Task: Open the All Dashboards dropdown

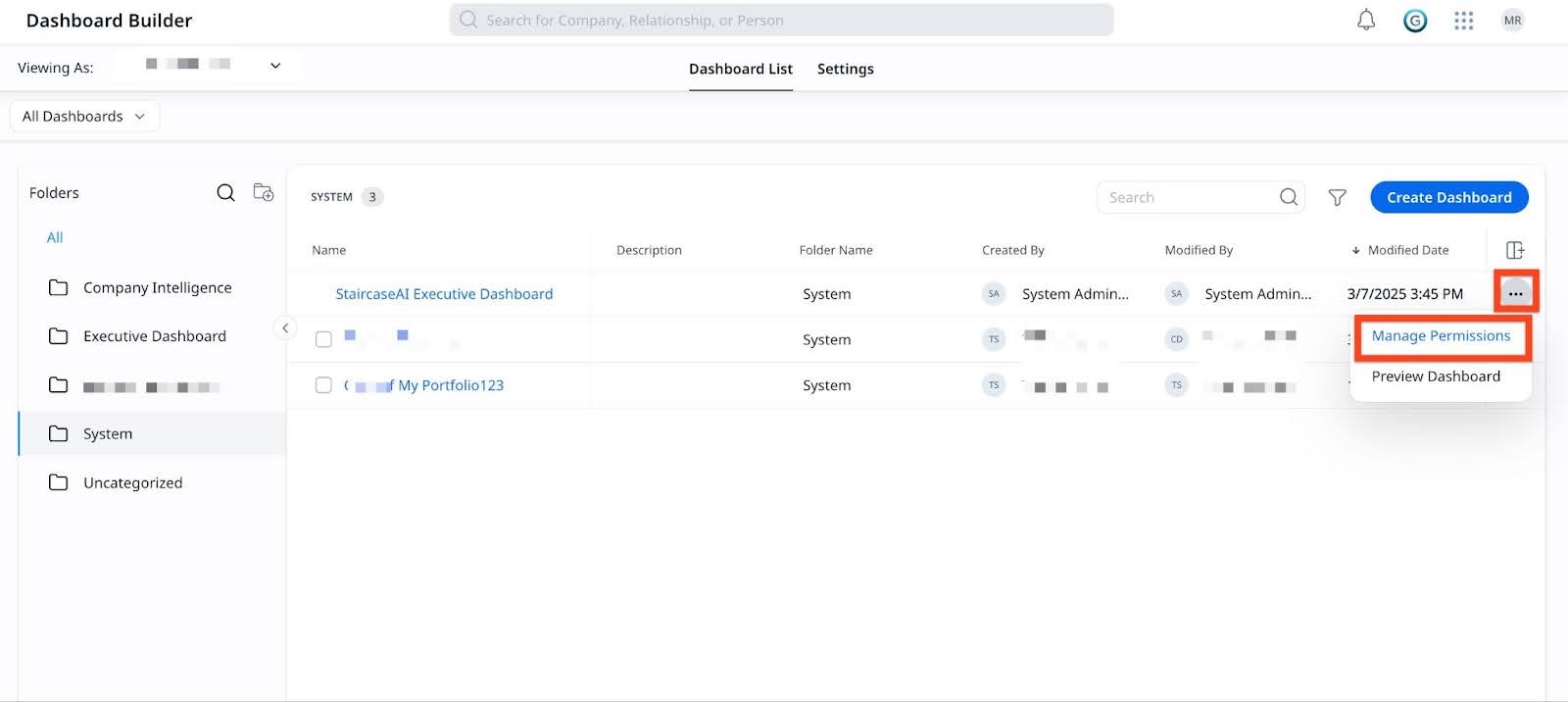Action: 84,116
